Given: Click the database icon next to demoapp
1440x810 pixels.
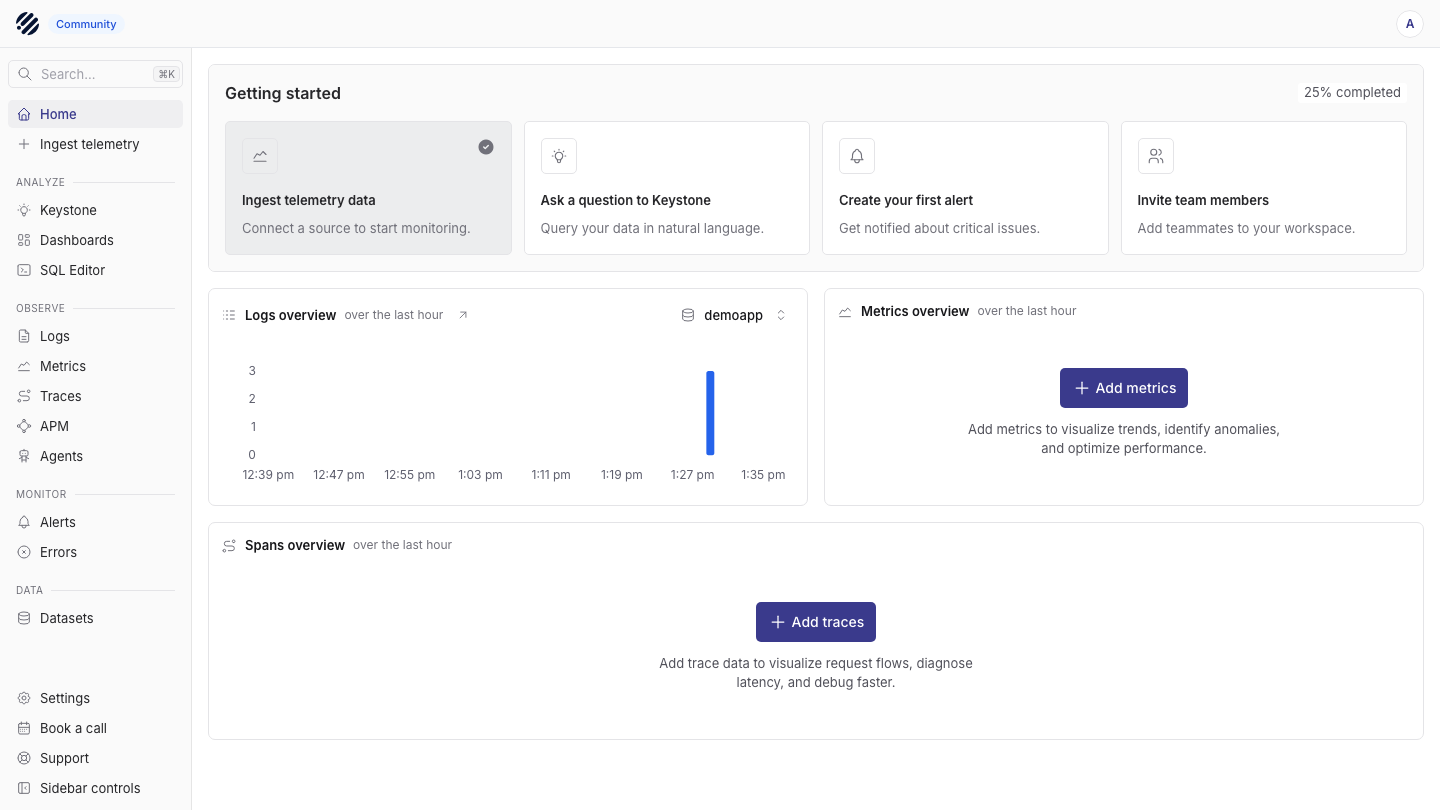Looking at the screenshot, I should [688, 315].
